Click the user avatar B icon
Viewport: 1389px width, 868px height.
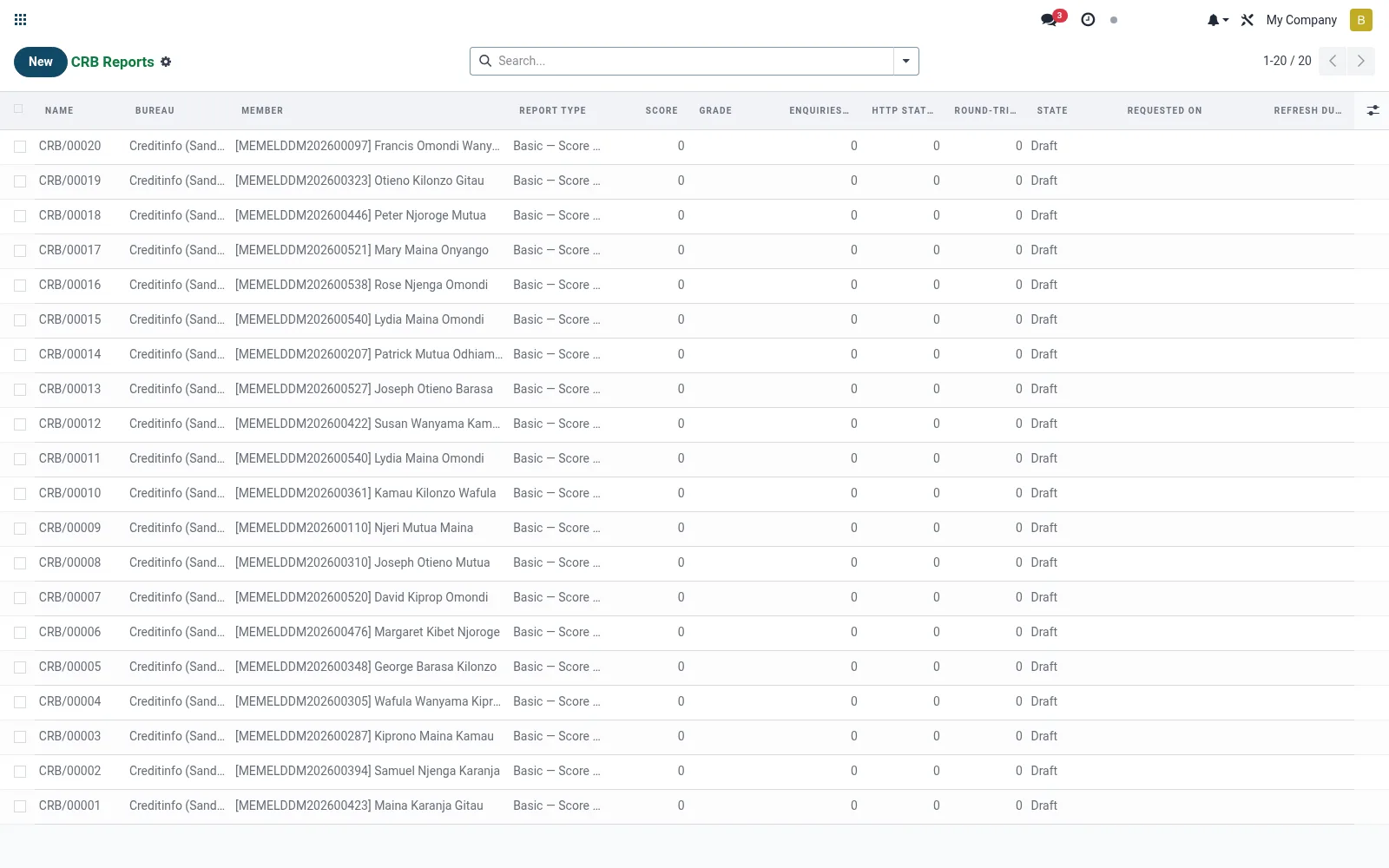coord(1360,20)
